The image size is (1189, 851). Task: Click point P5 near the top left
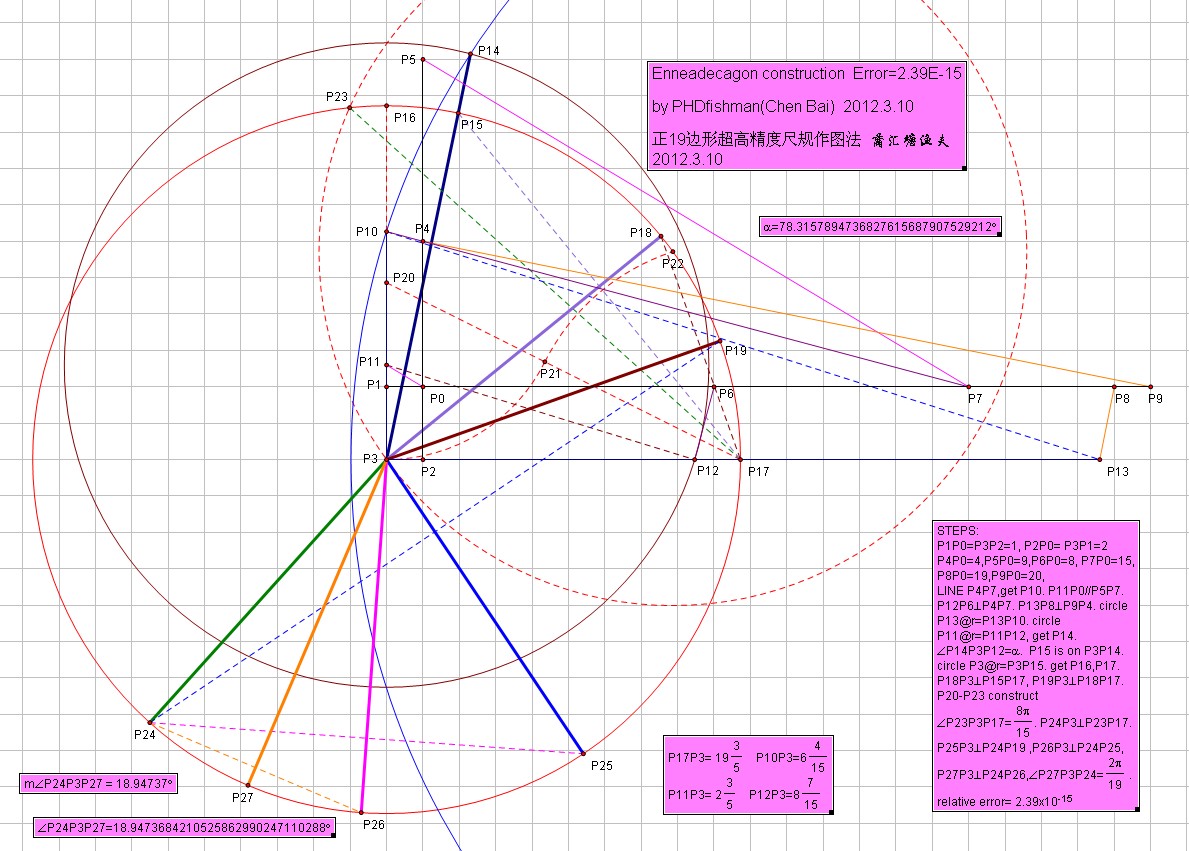424,58
